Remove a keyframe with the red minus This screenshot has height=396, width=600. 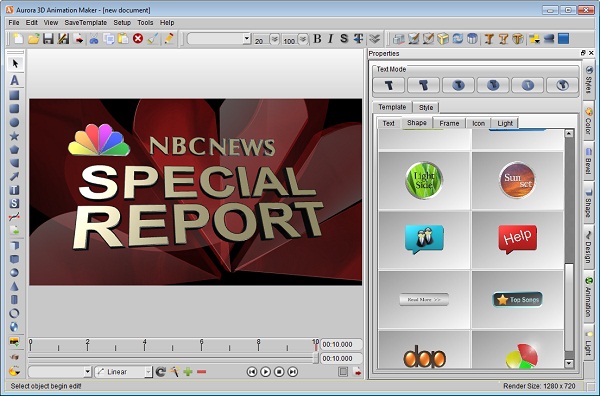click(202, 372)
